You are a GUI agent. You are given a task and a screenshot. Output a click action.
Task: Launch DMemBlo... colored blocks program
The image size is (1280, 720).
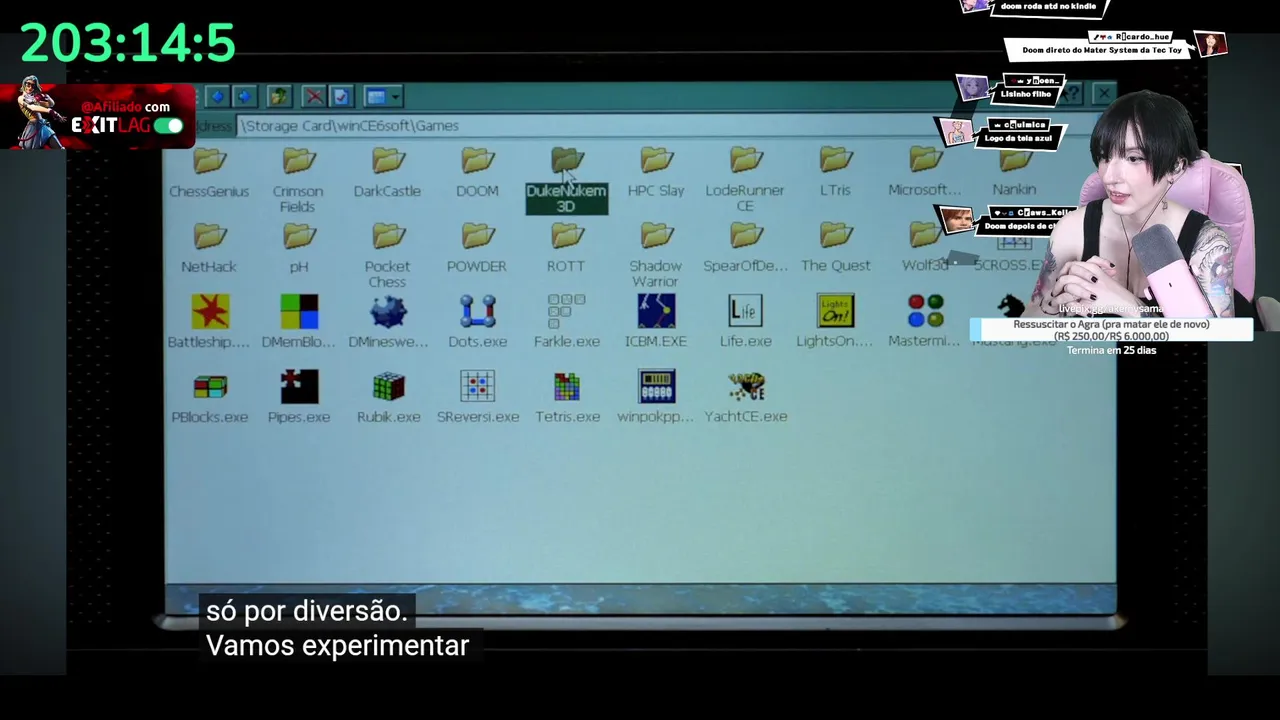[298, 321]
